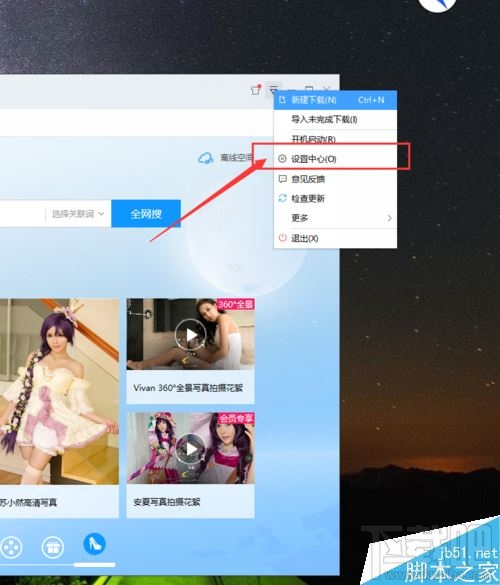This screenshot has height=585, width=500.
Task: Click the red power icon beside 退出
Action: (x=282, y=238)
